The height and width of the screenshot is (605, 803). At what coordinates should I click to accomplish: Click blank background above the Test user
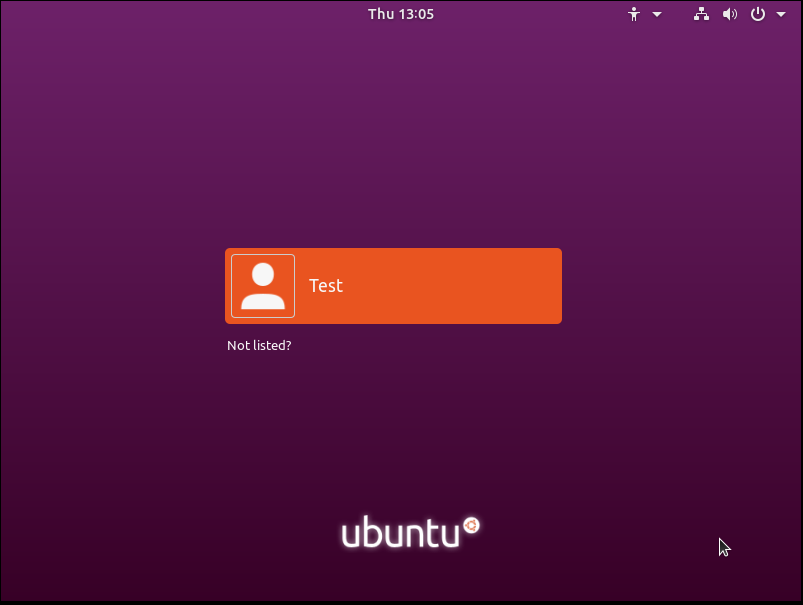pos(400,150)
